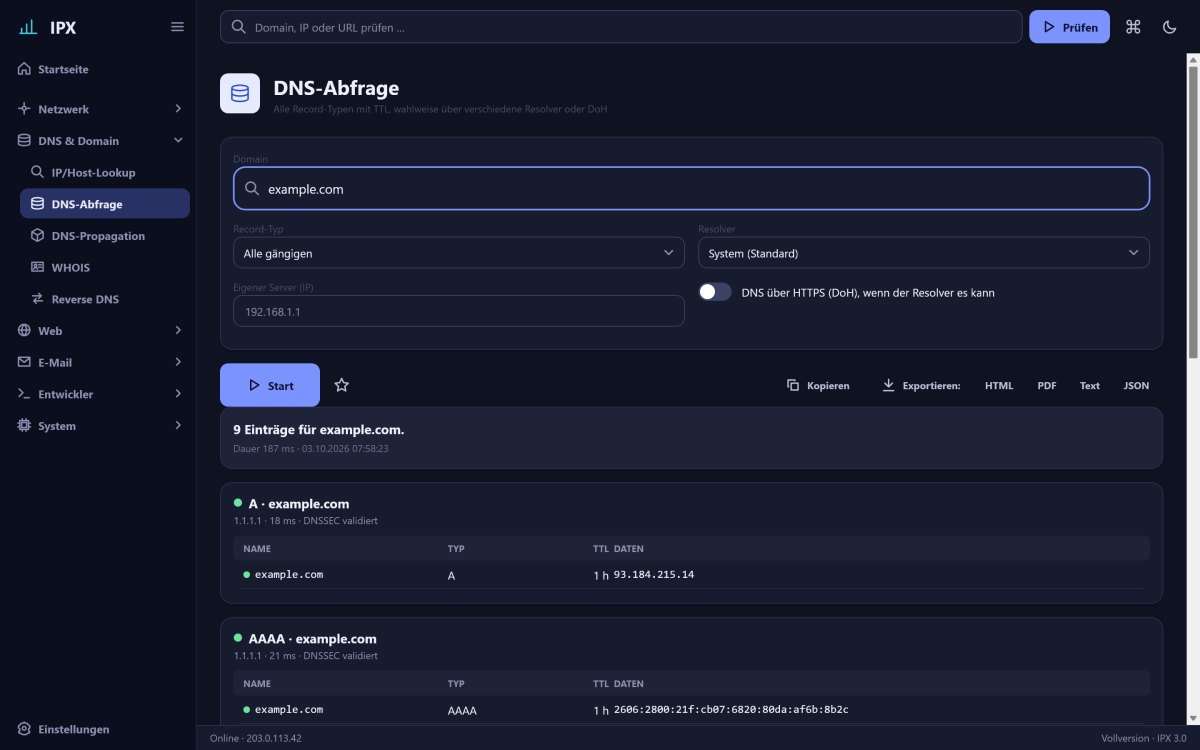
Task: Click the search icon in top bar
Action: 239,27
